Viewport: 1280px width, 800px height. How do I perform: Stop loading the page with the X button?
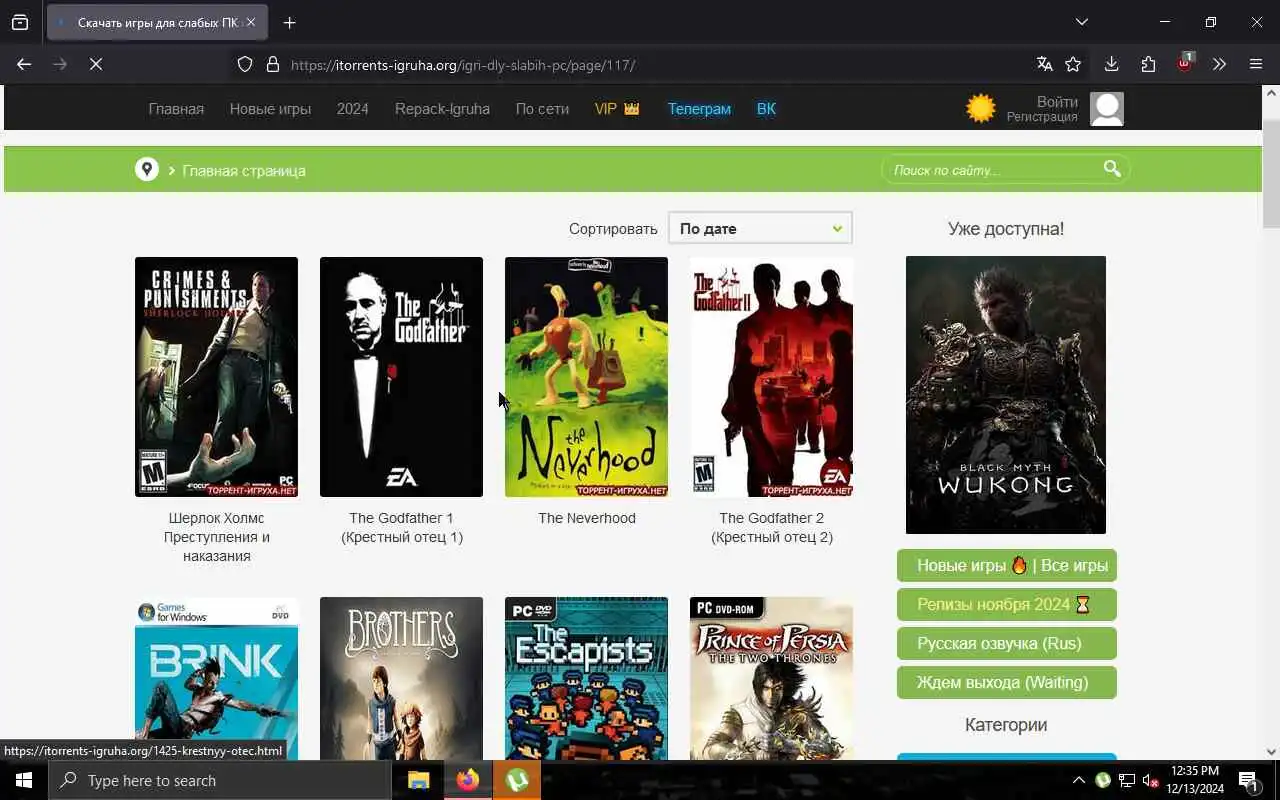coord(96,64)
